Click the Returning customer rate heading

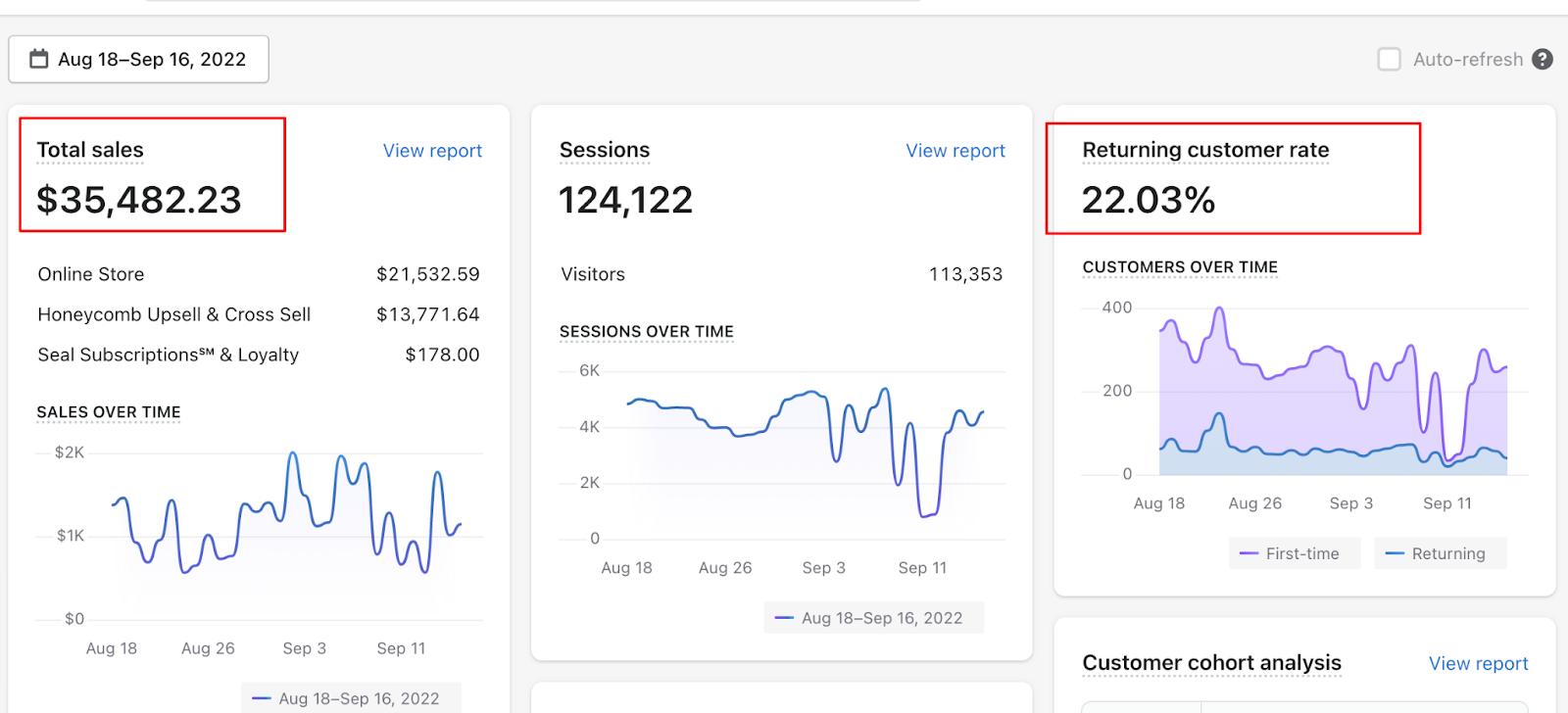[1205, 150]
